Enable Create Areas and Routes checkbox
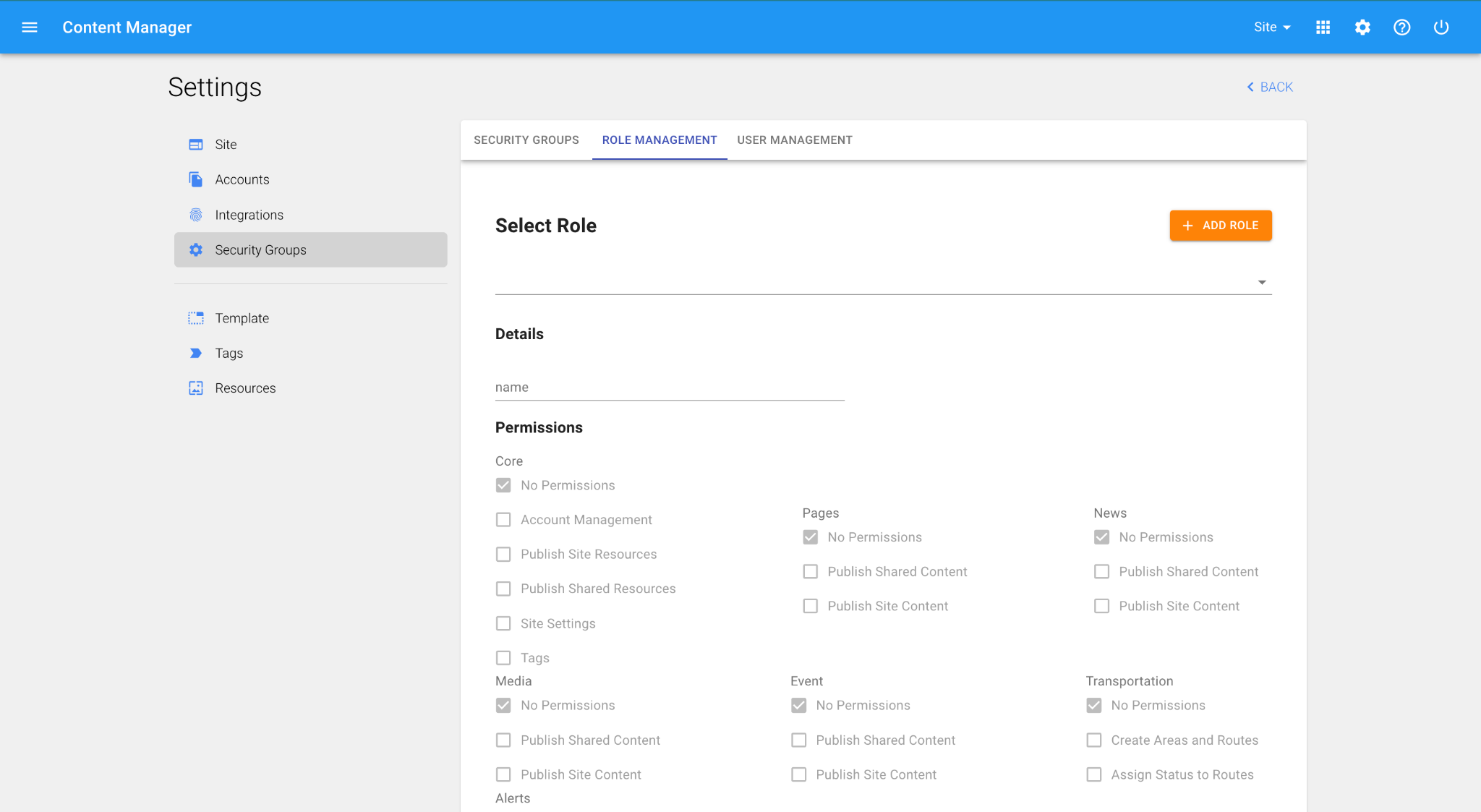 tap(1094, 740)
